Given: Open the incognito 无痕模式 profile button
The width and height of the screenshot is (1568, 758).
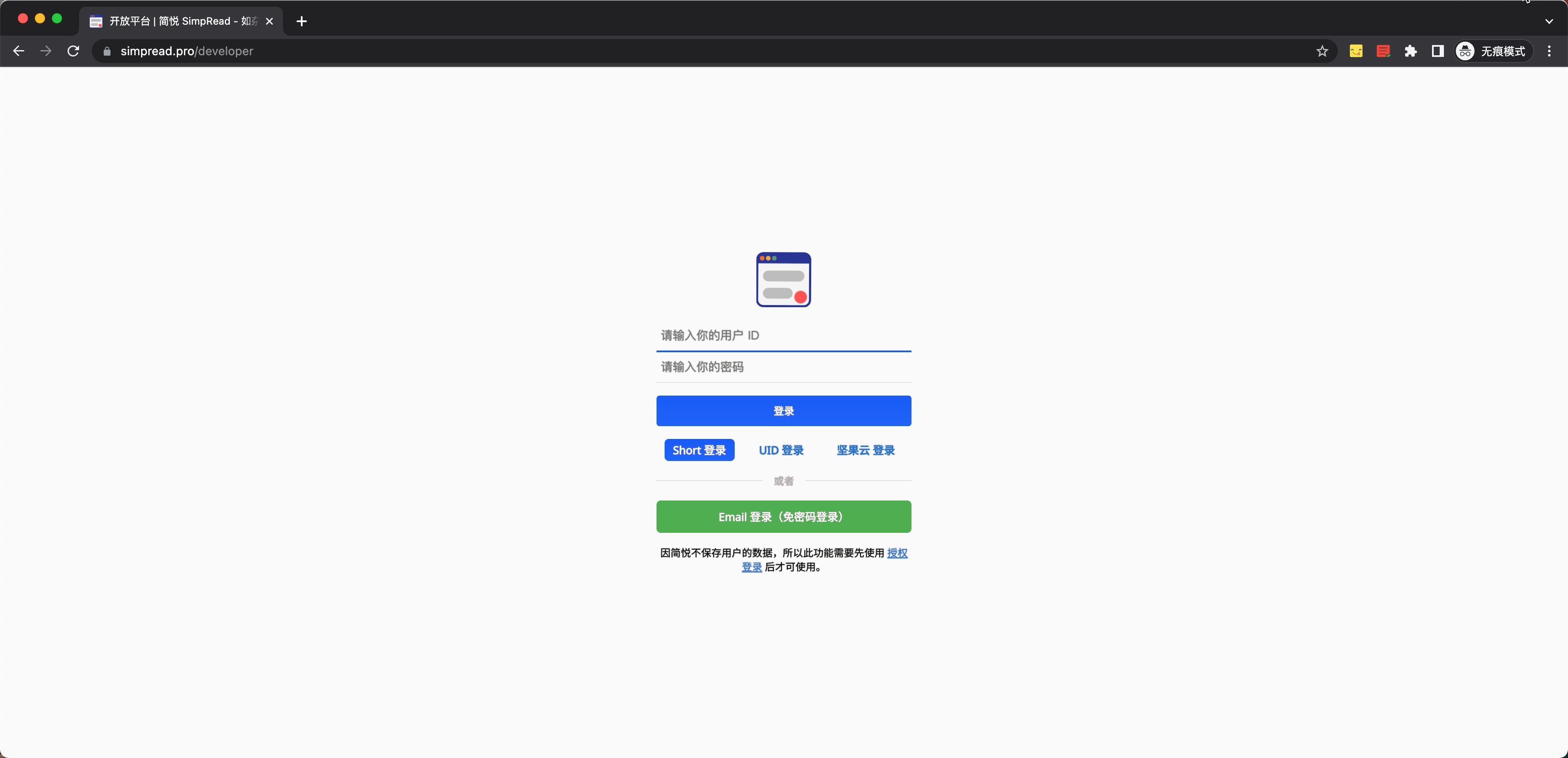Looking at the screenshot, I should pos(1492,51).
